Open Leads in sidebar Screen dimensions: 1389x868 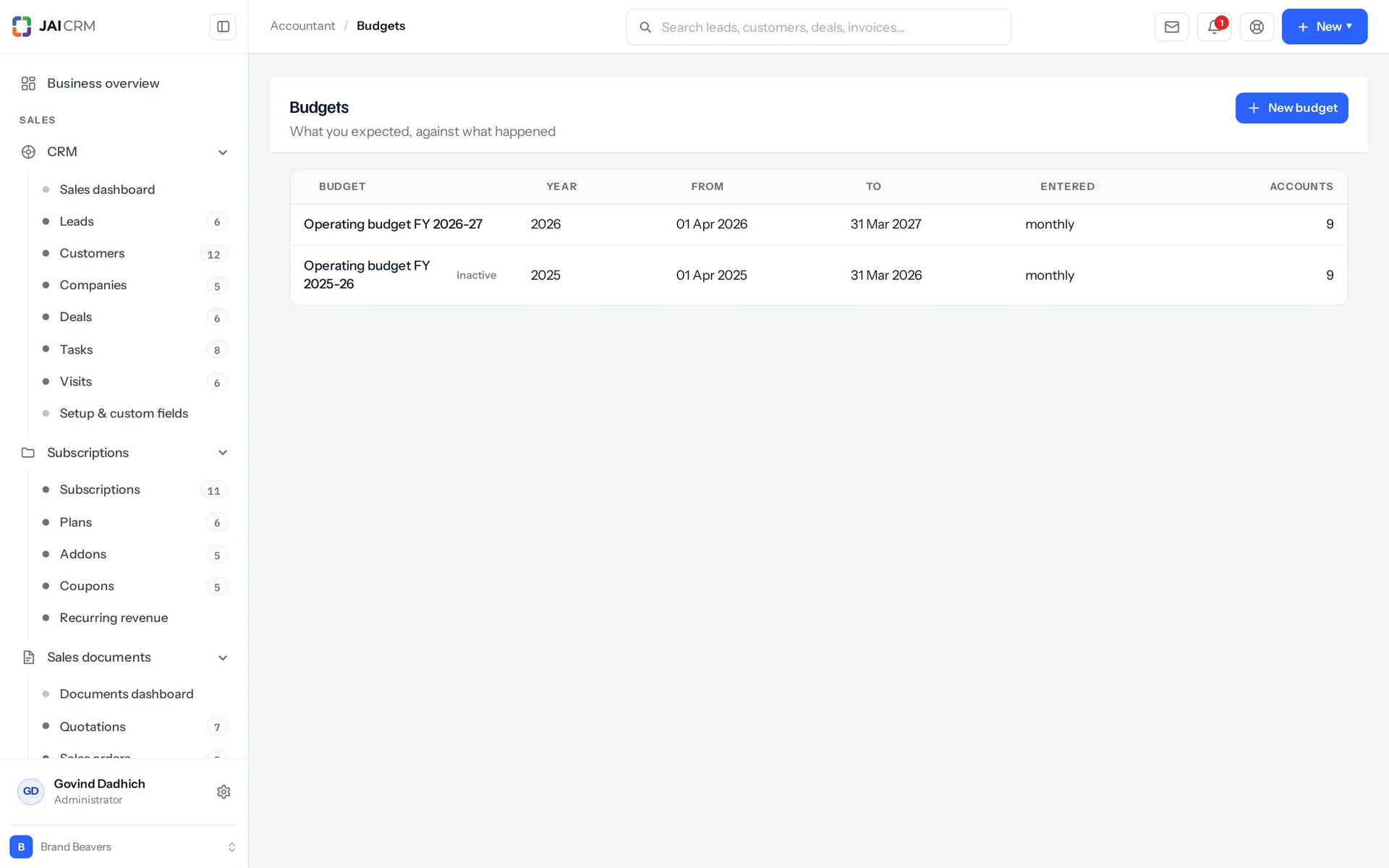click(135, 221)
